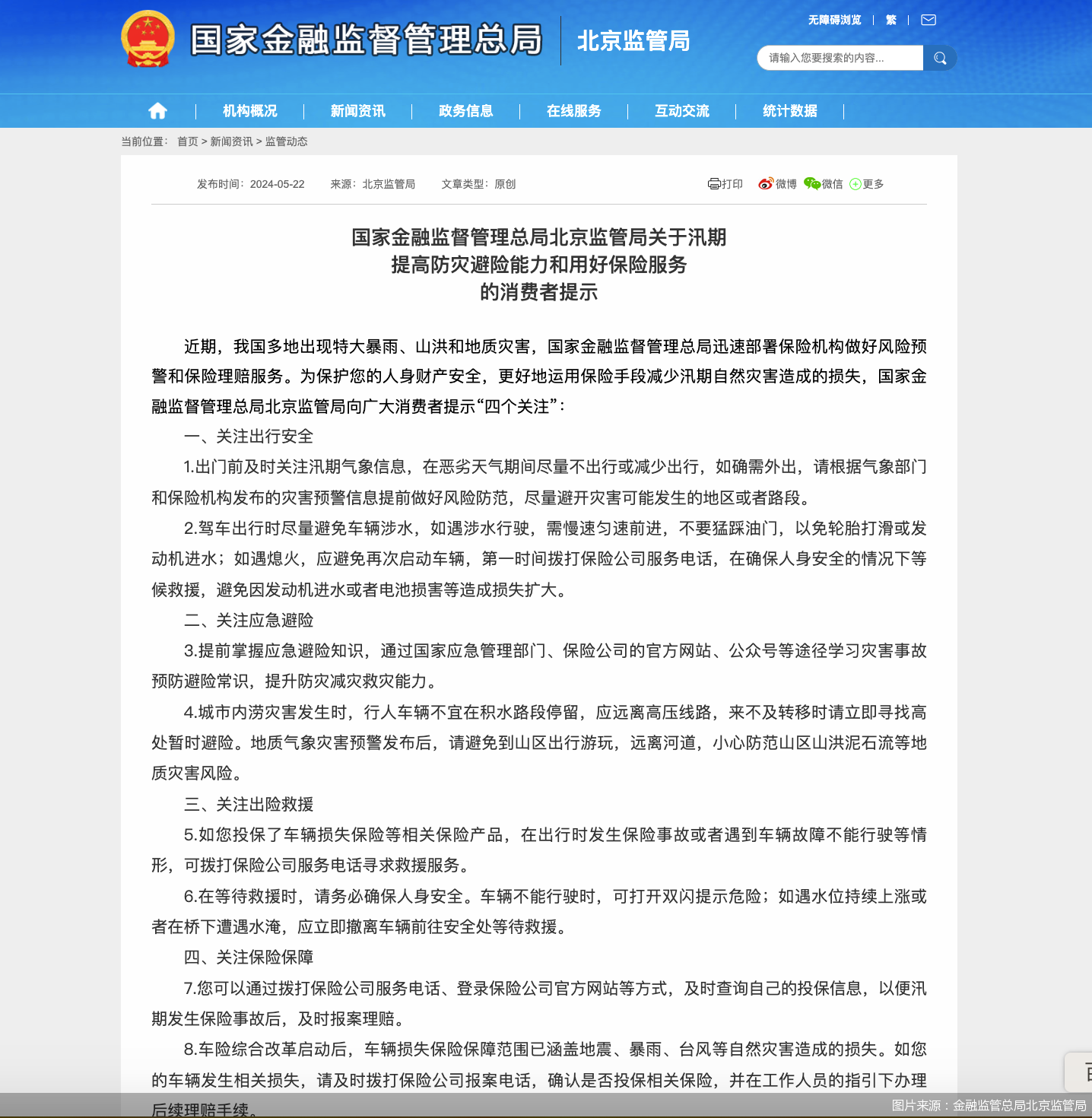Image resolution: width=1092 pixels, height=1118 pixels.
Task: Open the 政务信息 menu
Action: pos(465,111)
